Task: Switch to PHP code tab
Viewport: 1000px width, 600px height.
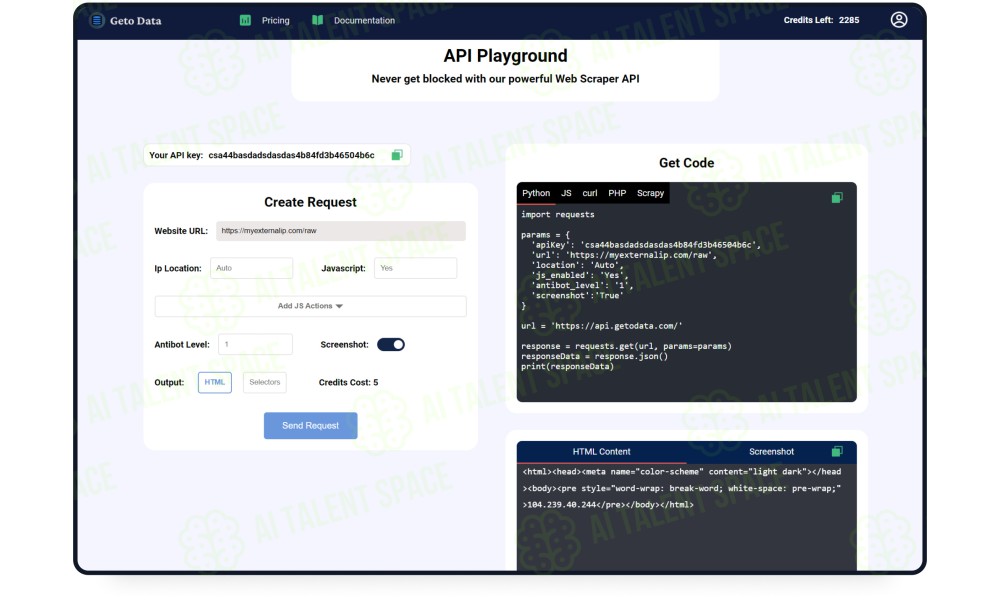Action: (617, 193)
